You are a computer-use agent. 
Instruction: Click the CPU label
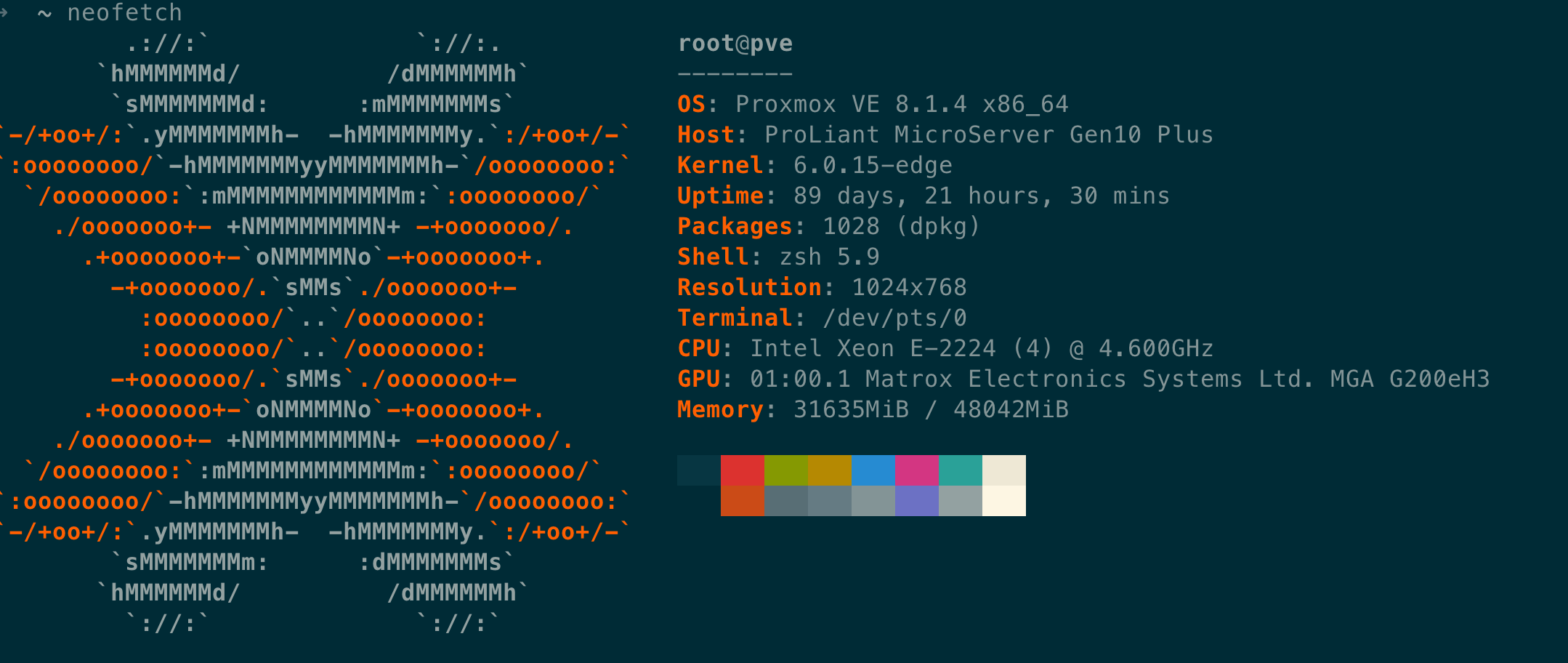698,349
